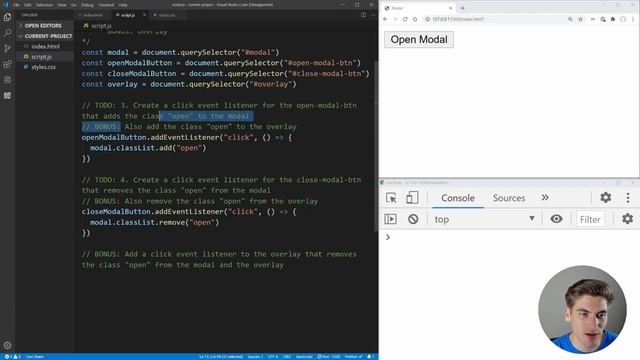Image resolution: width=640 pixels, height=360 pixels.
Task: Reload the page in the browser
Action: [405, 19]
